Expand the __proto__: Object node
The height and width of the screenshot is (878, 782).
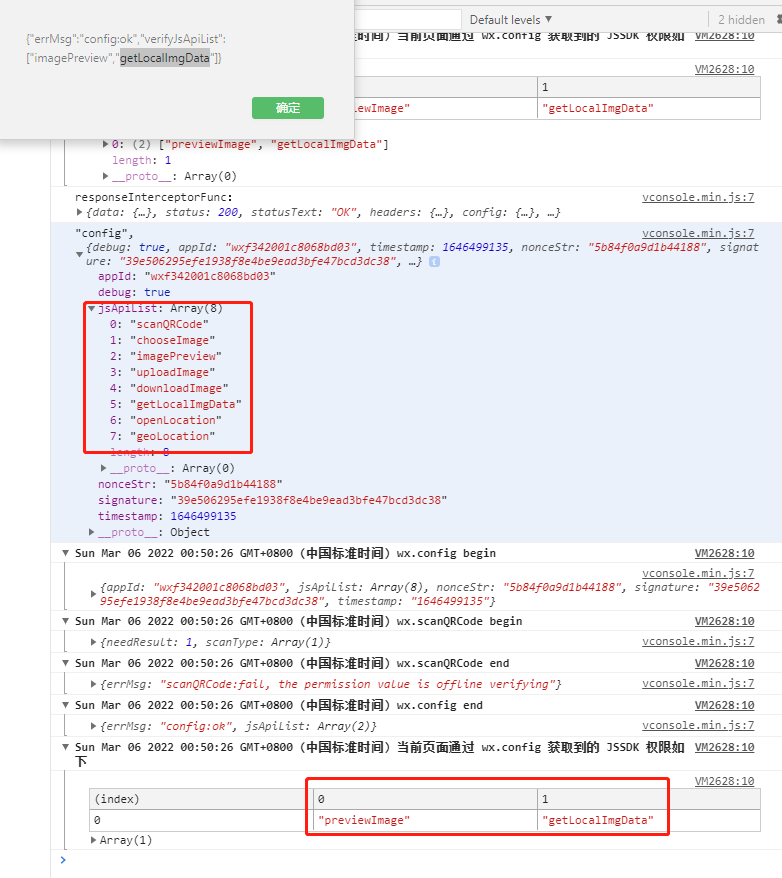pos(92,532)
